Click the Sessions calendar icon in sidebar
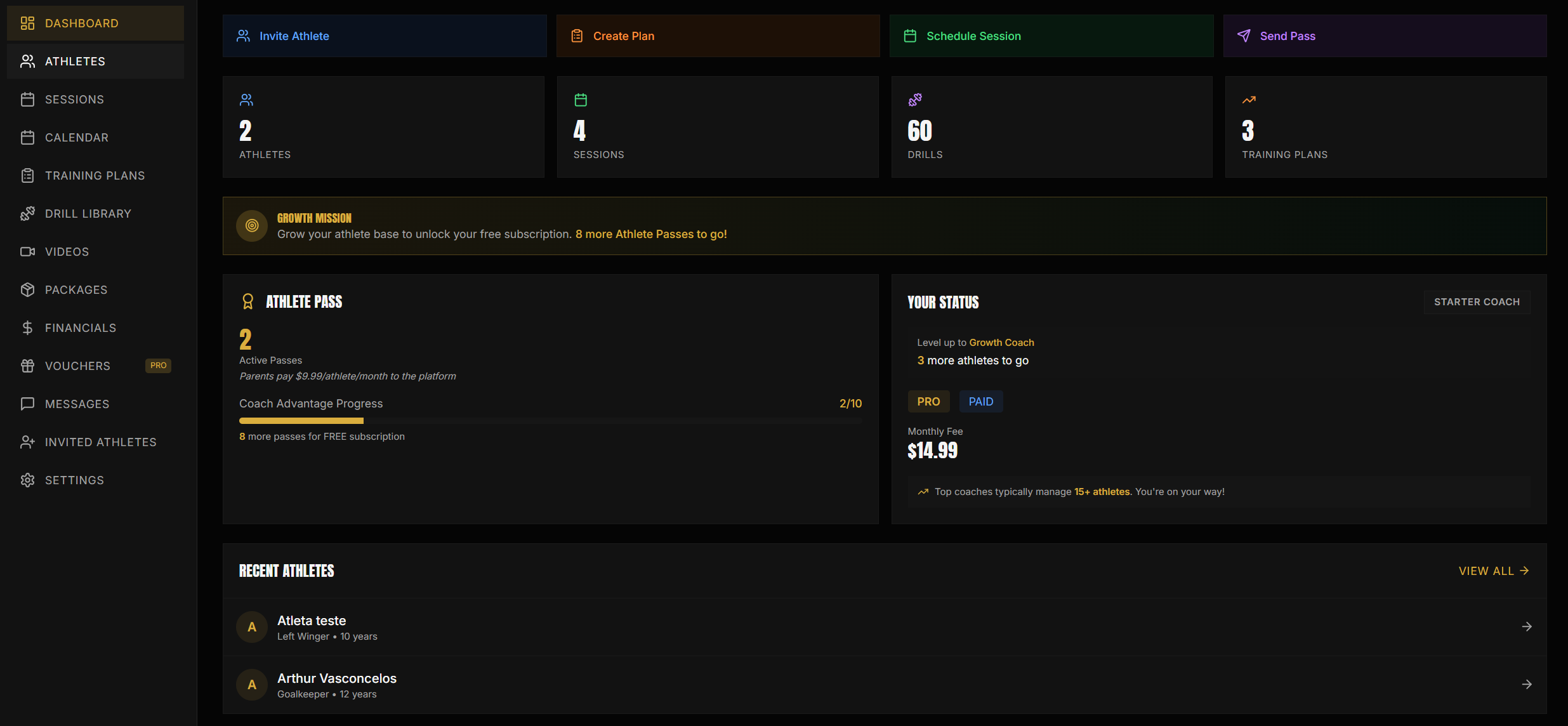Image resolution: width=1568 pixels, height=726 pixels. click(27, 100)
